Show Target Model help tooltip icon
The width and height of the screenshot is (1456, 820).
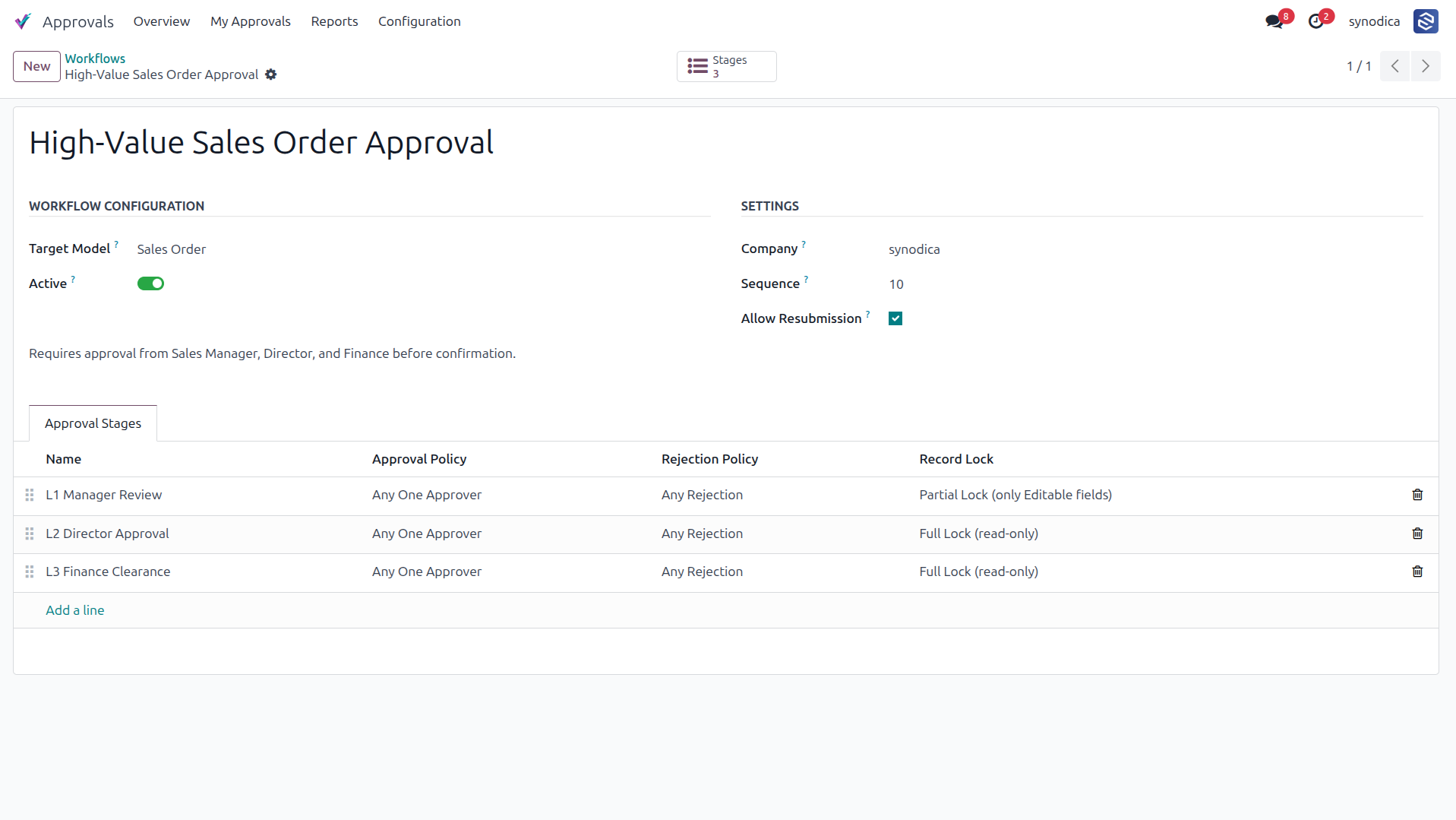tap(116, 244)
